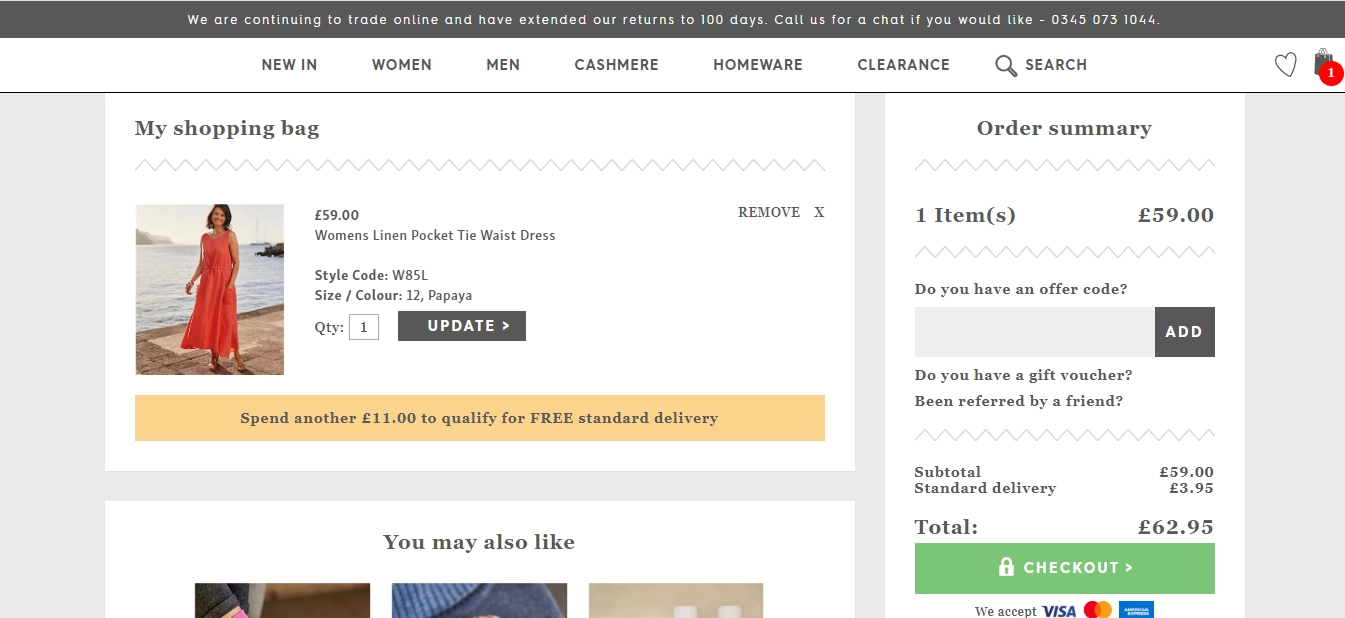Click the X remove icon
Viewport: 1345px width, 618px height.
(819, 212)
